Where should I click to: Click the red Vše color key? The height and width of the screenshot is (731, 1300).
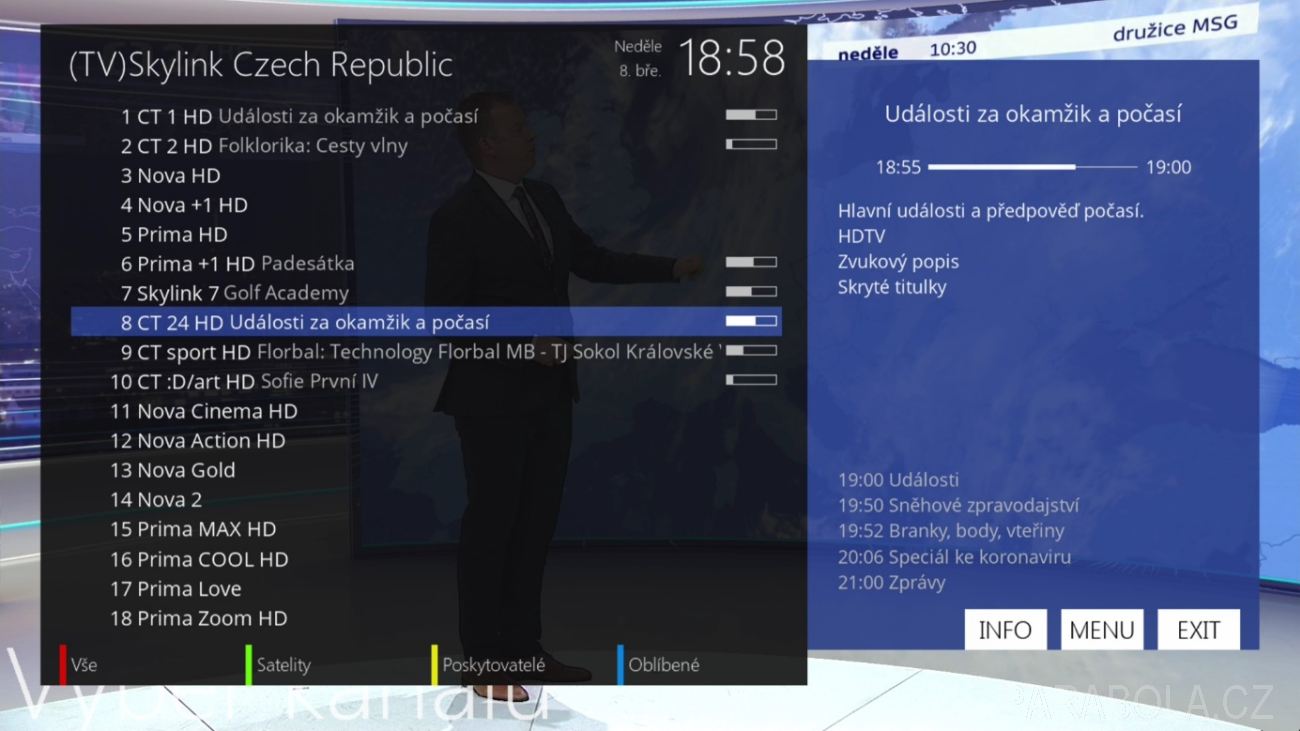[x=62, y=665]
